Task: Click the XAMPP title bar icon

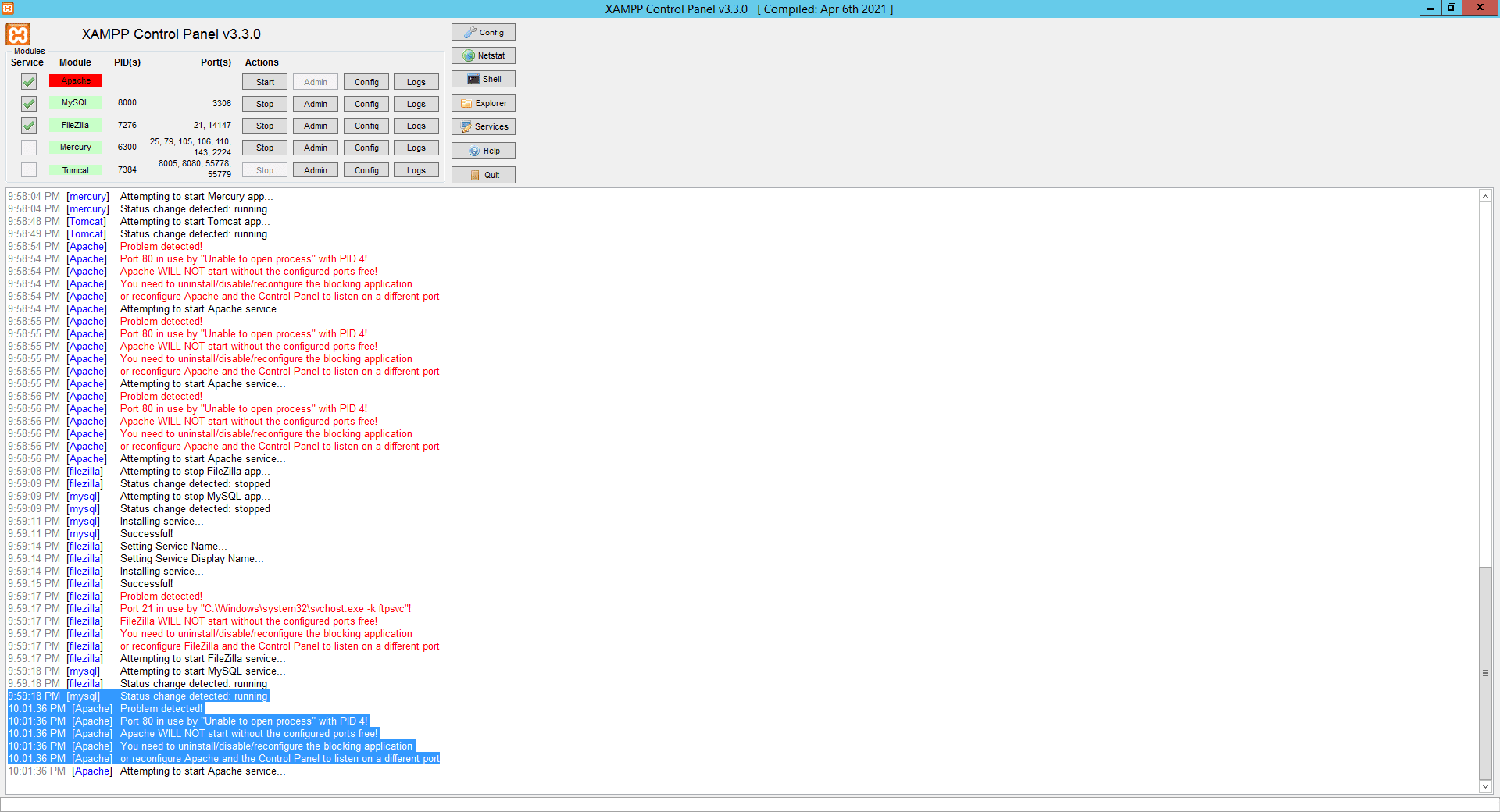Action: click(7, 9)
